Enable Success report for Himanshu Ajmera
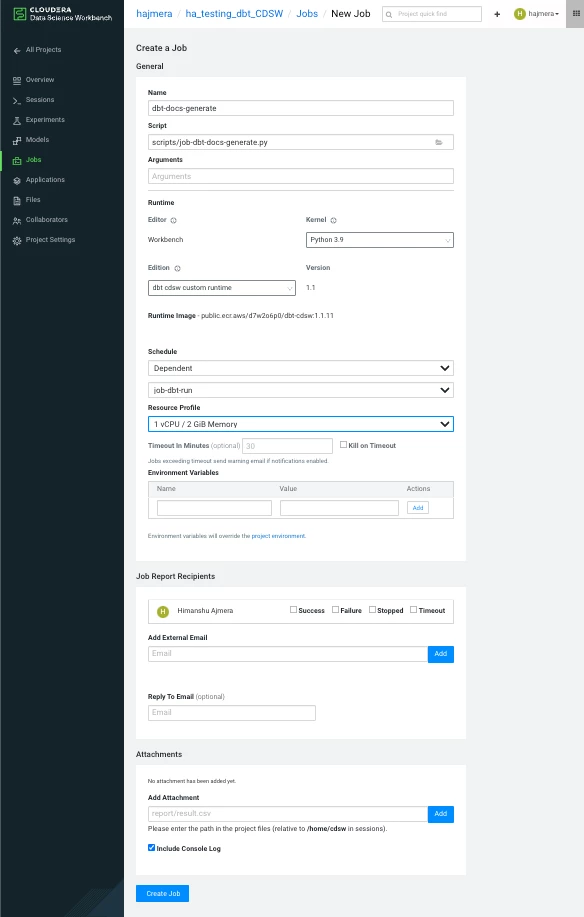Image resolution: width=584 pixels, height=917 pixels. [x=293, y=609]
